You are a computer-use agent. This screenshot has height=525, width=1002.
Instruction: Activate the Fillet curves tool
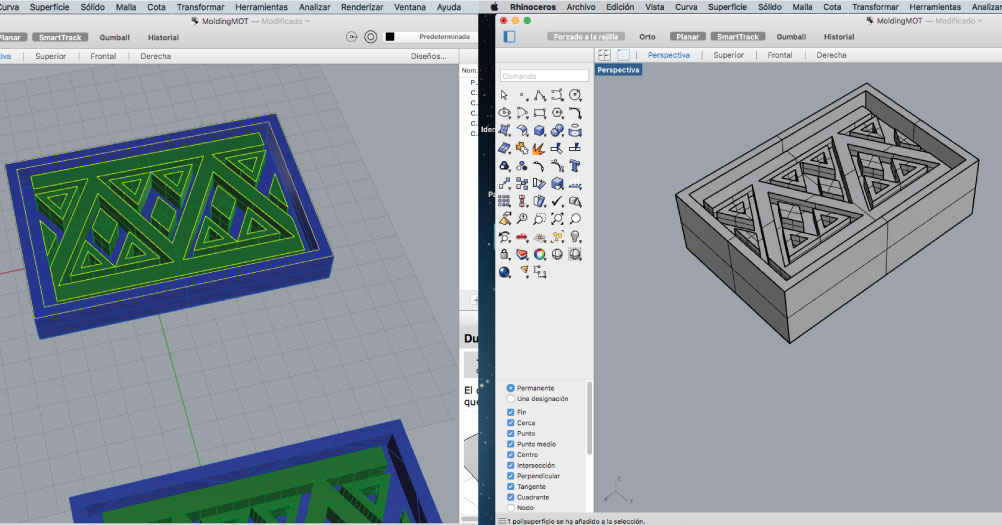575,112
